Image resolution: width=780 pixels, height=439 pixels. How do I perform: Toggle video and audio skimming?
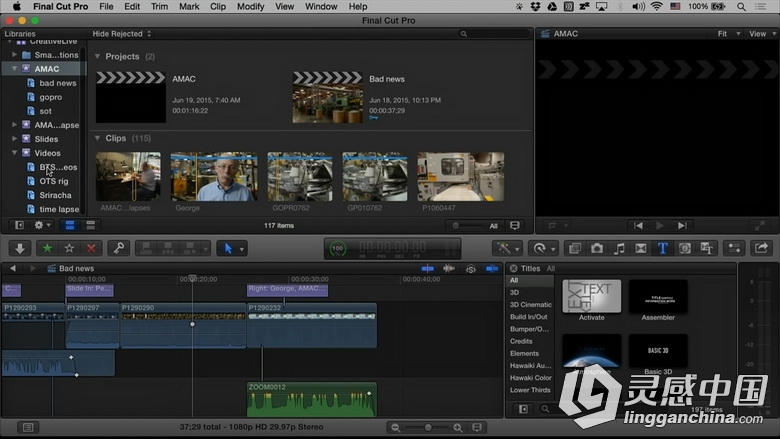pyautogui.click(x=427, y=268)
